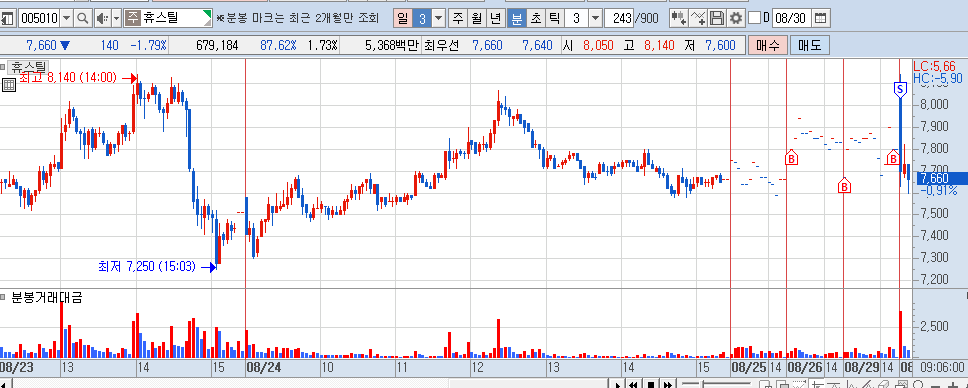Image resolution: width=968 pixels, height=388 pixels.
Task: Click the speaker sound alert icon
Action: 102,18
